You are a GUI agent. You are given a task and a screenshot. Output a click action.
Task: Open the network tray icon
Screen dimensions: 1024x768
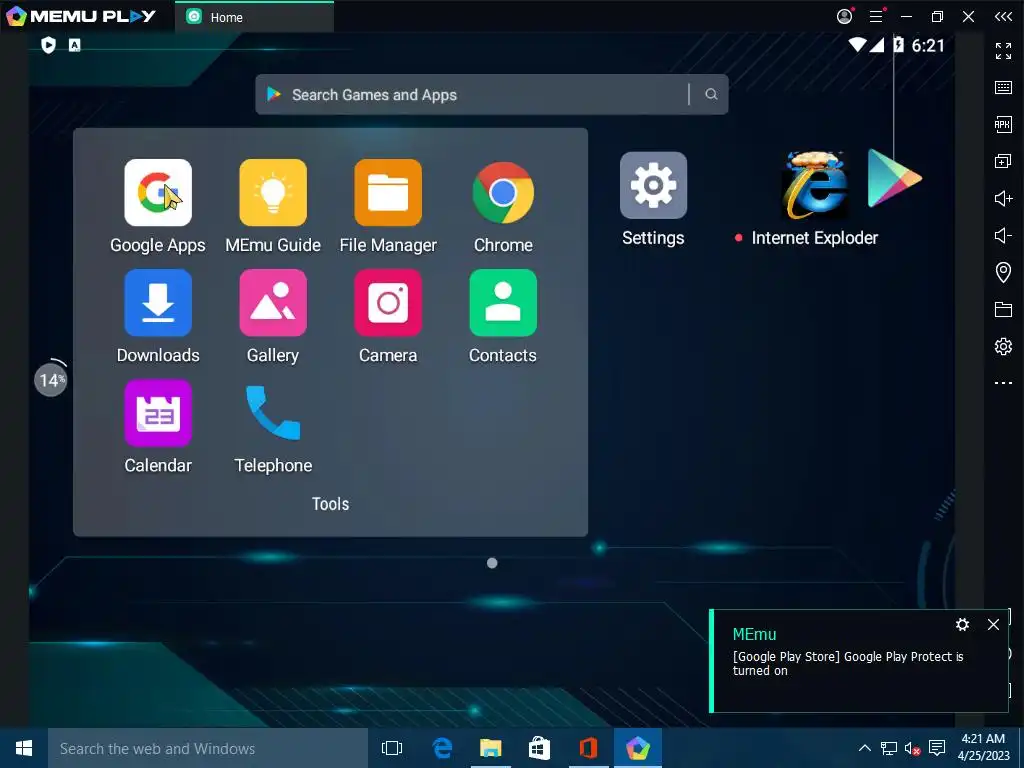coord(889,748)
